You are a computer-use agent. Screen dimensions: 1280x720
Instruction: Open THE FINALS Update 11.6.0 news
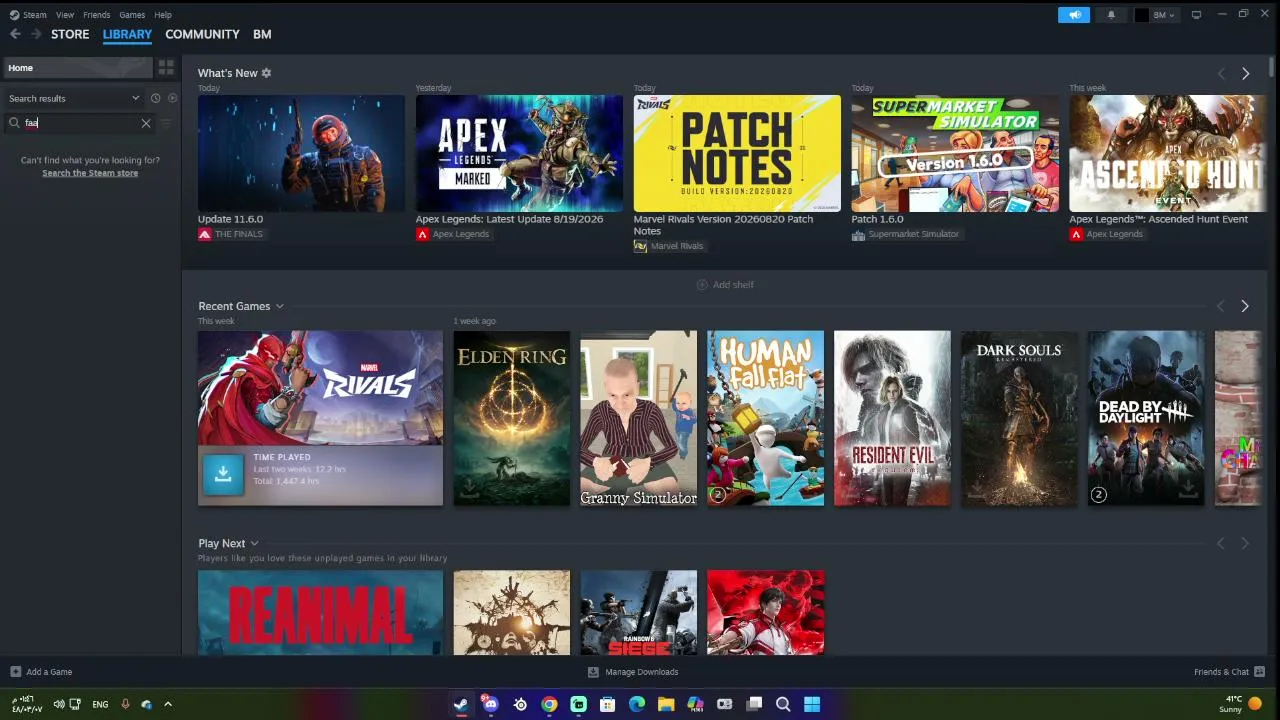tap(301, 153)
